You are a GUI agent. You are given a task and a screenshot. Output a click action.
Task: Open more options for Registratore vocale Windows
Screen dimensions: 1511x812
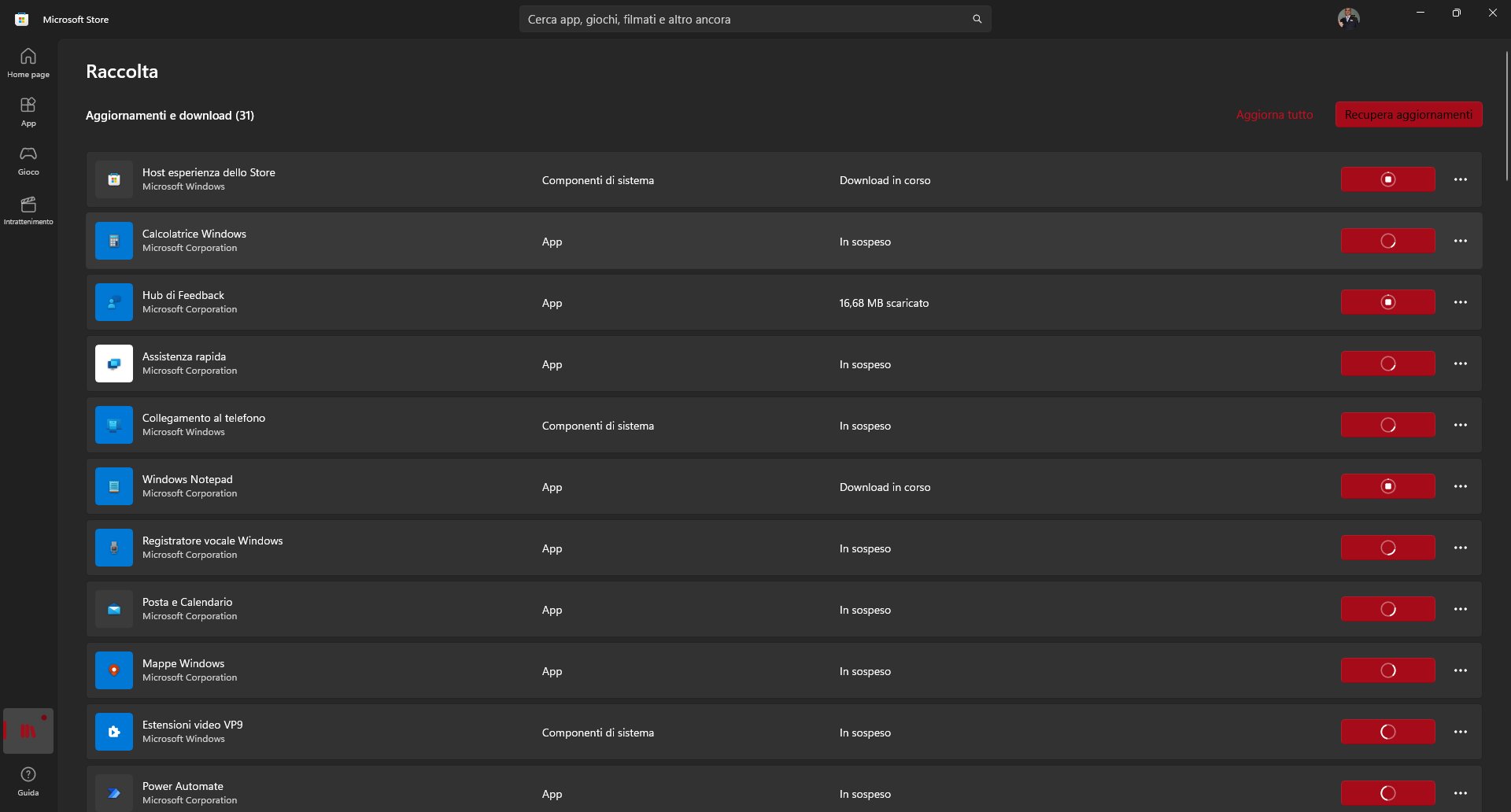pos(1461,548)
